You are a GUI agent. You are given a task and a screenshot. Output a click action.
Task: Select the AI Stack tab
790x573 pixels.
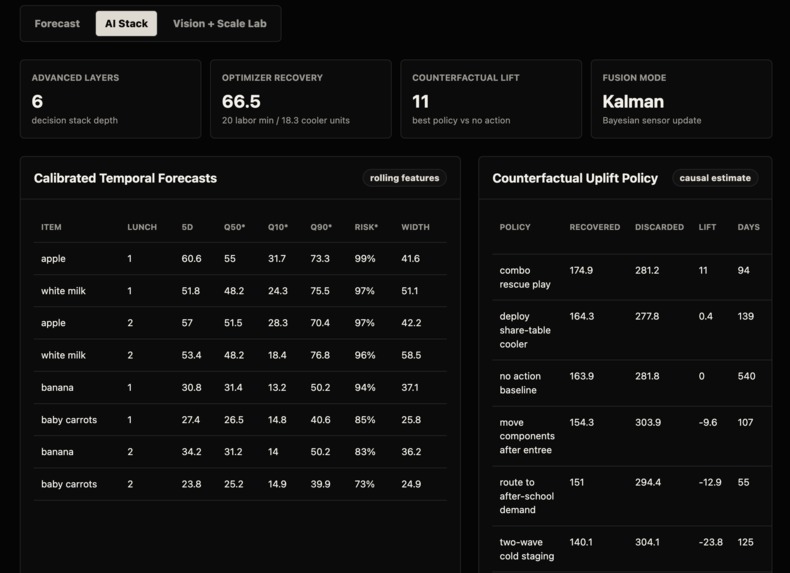pyautogui.click(x=126, y=24)
